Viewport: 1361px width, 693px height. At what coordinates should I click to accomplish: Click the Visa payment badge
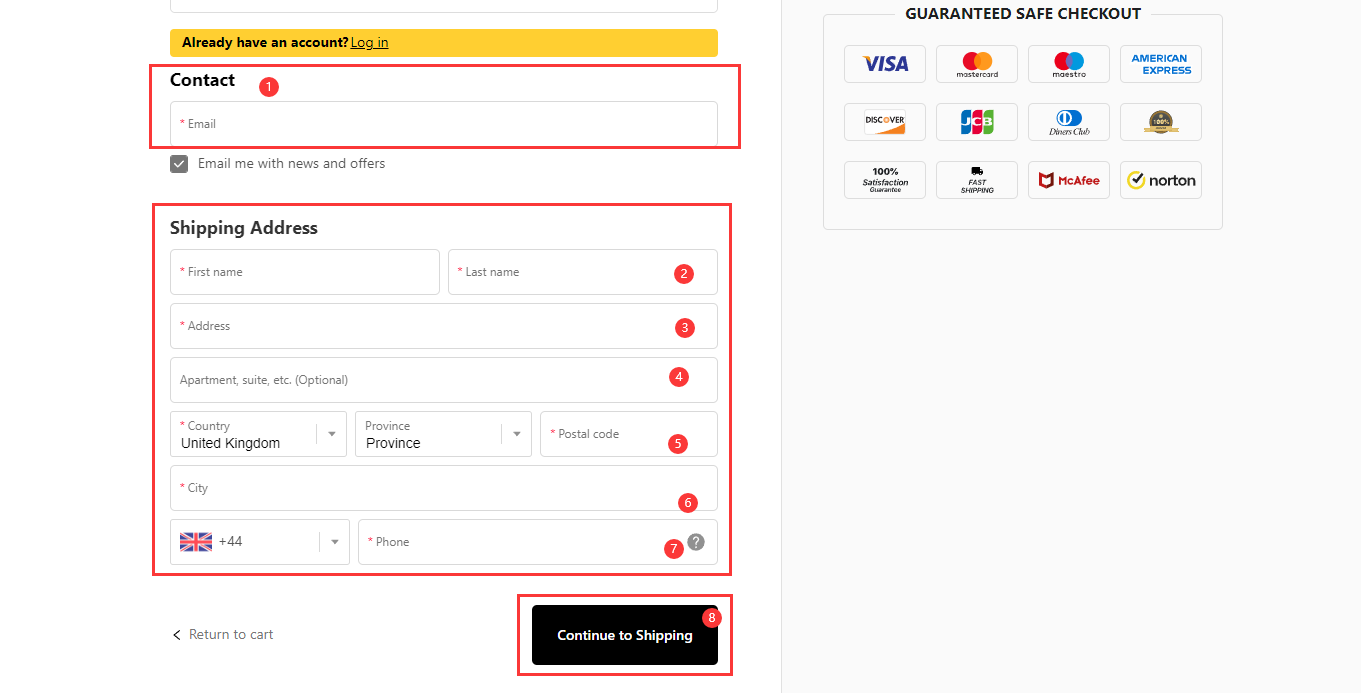[x=884, y=64]
